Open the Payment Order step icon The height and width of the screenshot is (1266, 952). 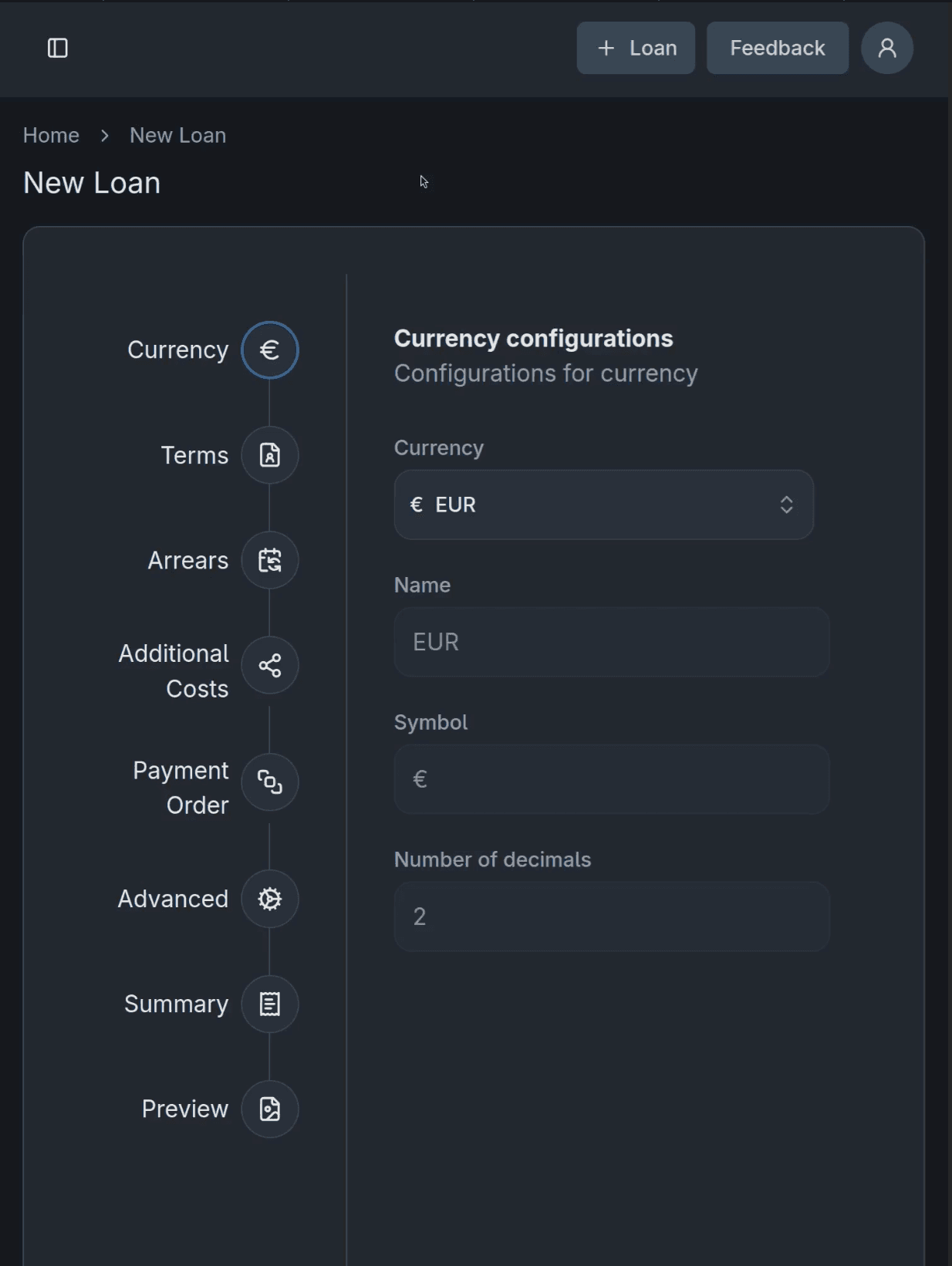[x=269, y=782]
